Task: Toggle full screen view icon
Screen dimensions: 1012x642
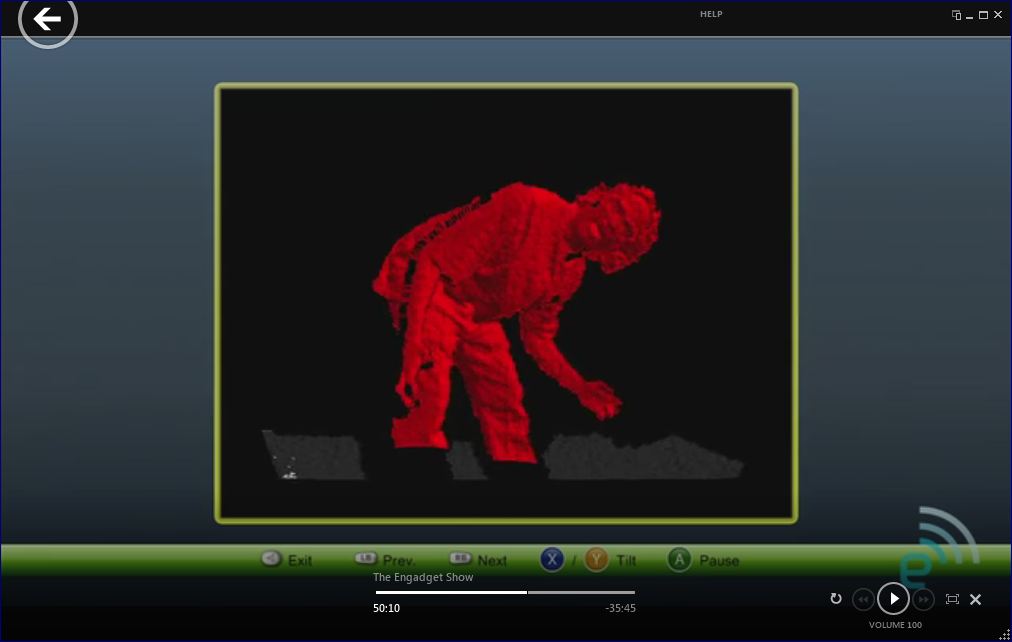Action: click(x=952, y=599)
